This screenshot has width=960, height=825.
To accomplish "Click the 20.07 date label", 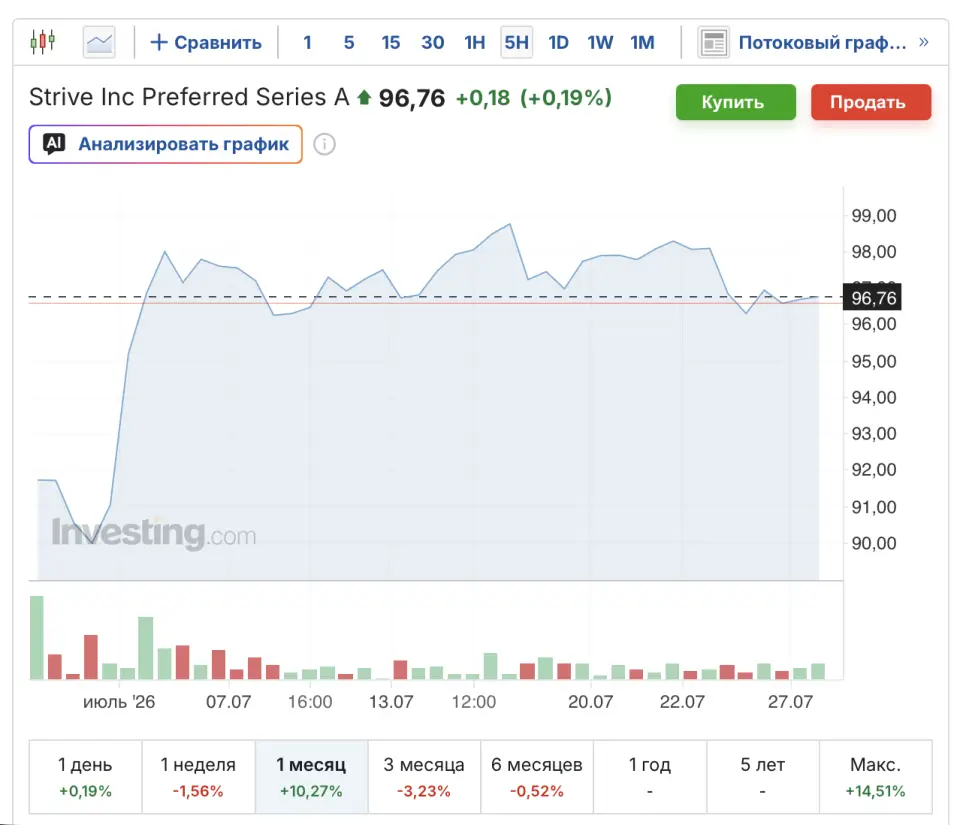I will tap(590, 701).
